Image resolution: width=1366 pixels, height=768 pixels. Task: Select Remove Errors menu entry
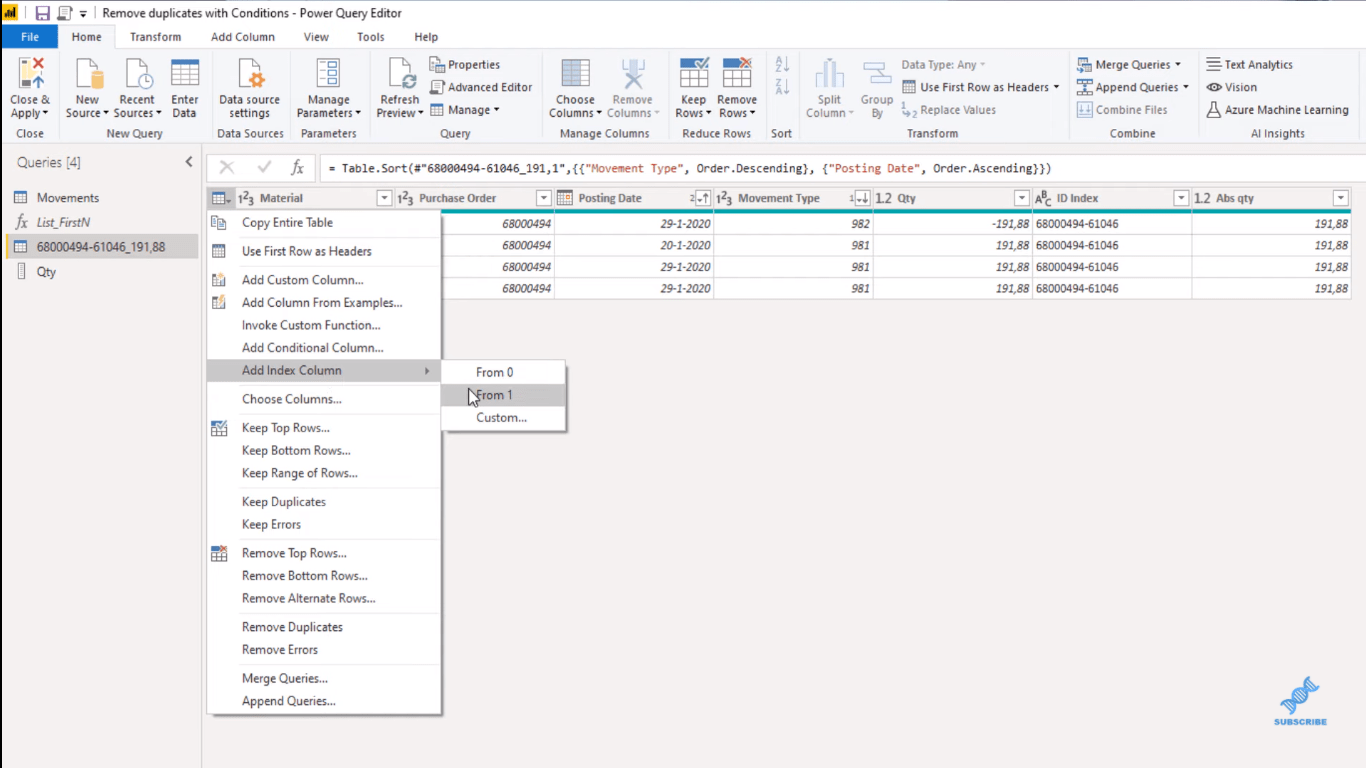pos(324,650)
